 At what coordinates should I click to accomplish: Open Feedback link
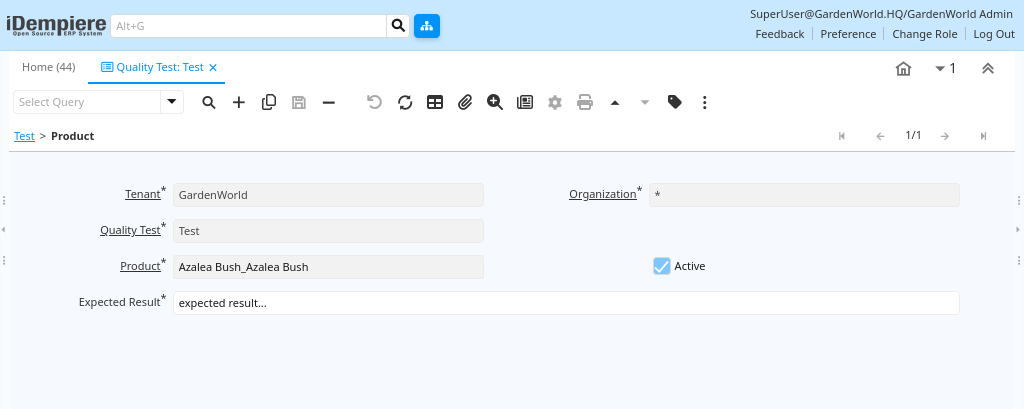780,34
